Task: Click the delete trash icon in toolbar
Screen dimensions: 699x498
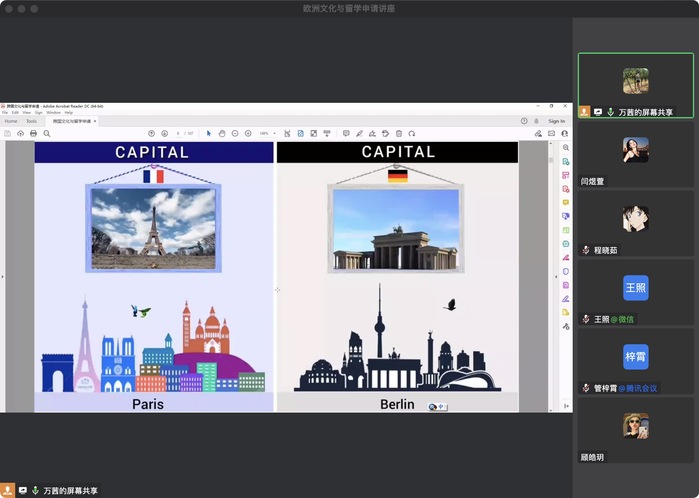Action: [399, 133]
